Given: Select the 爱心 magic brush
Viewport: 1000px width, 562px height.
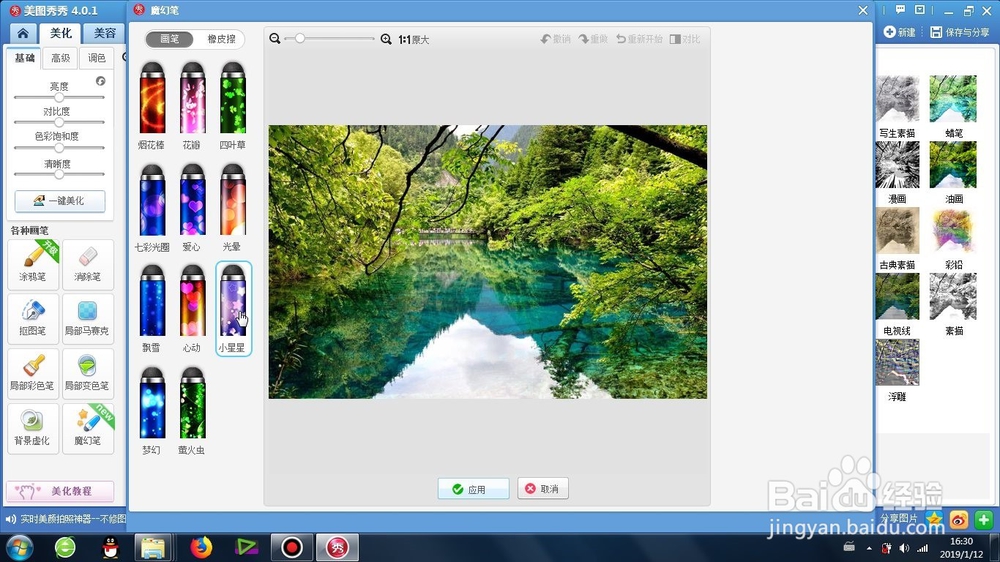Looking at the screenshot, I should tap(192, 207).
